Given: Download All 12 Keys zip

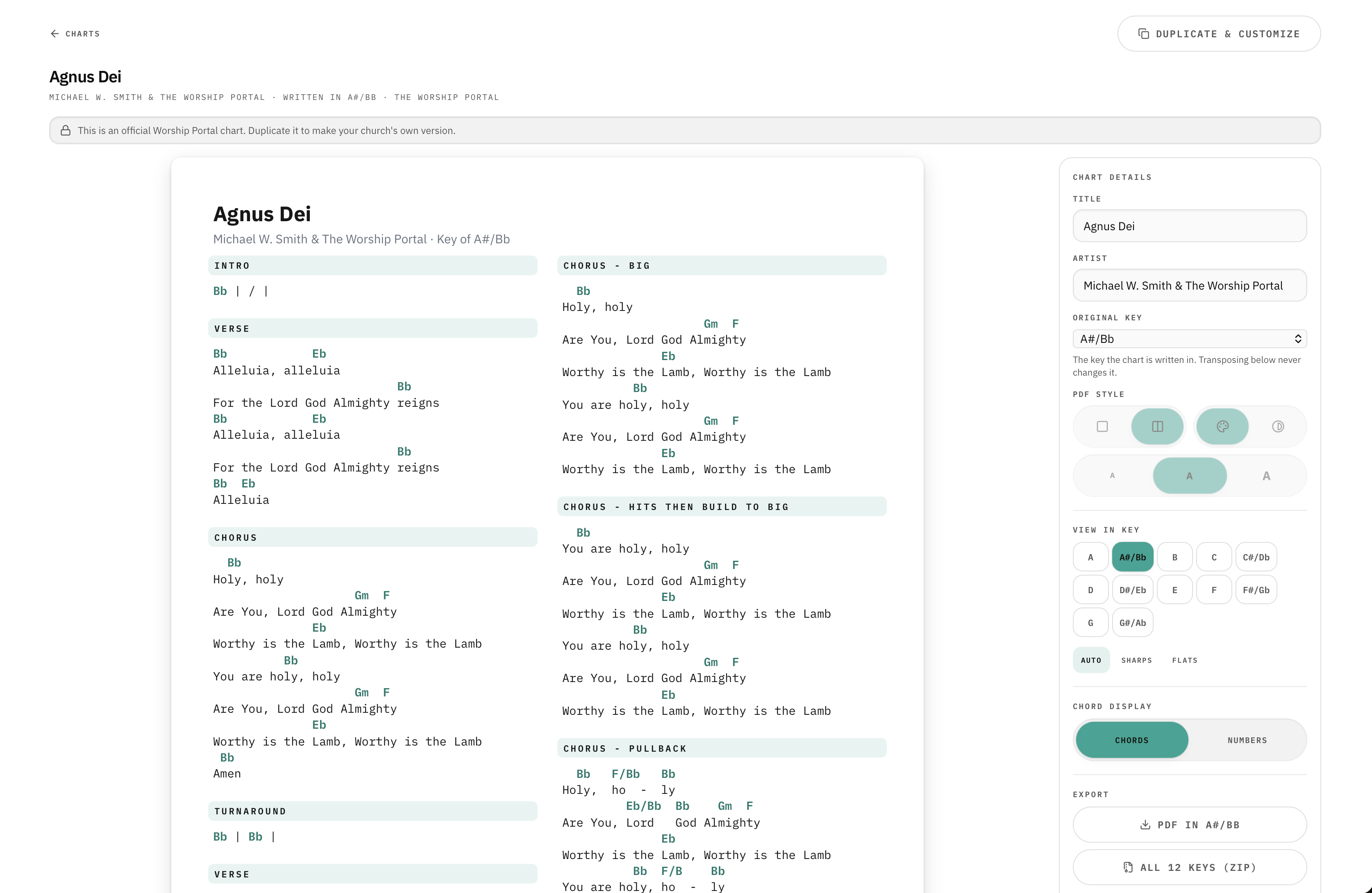Looking at the screenshot, I should pos(1189,868).
